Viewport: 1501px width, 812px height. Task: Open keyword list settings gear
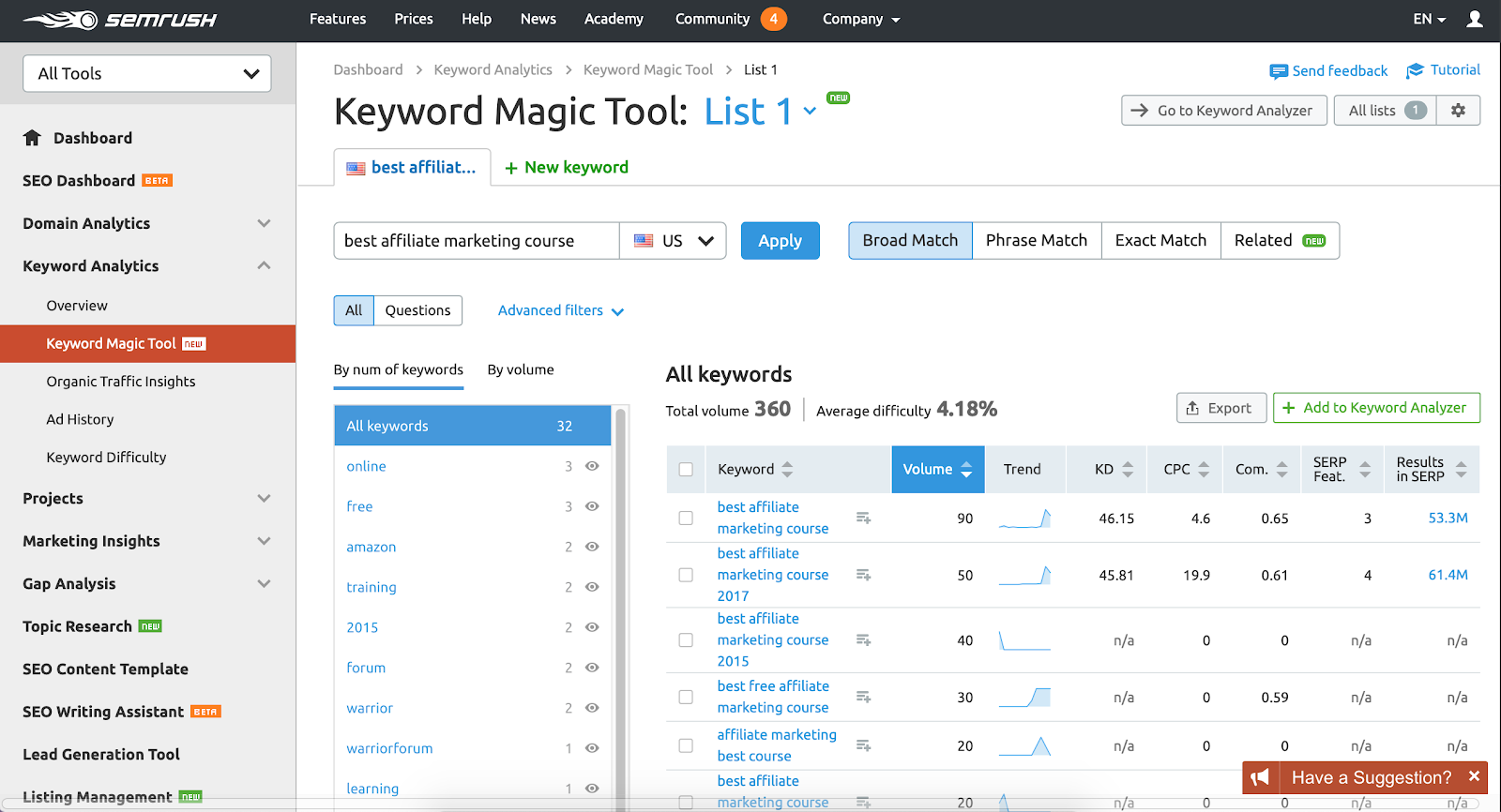(1458, 111)
